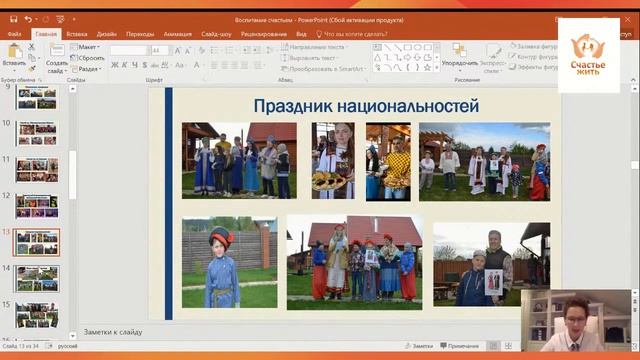Toggle Bold (Ж) formatting
The height and width of the screenshot is (360, 640).
(115, 65)
